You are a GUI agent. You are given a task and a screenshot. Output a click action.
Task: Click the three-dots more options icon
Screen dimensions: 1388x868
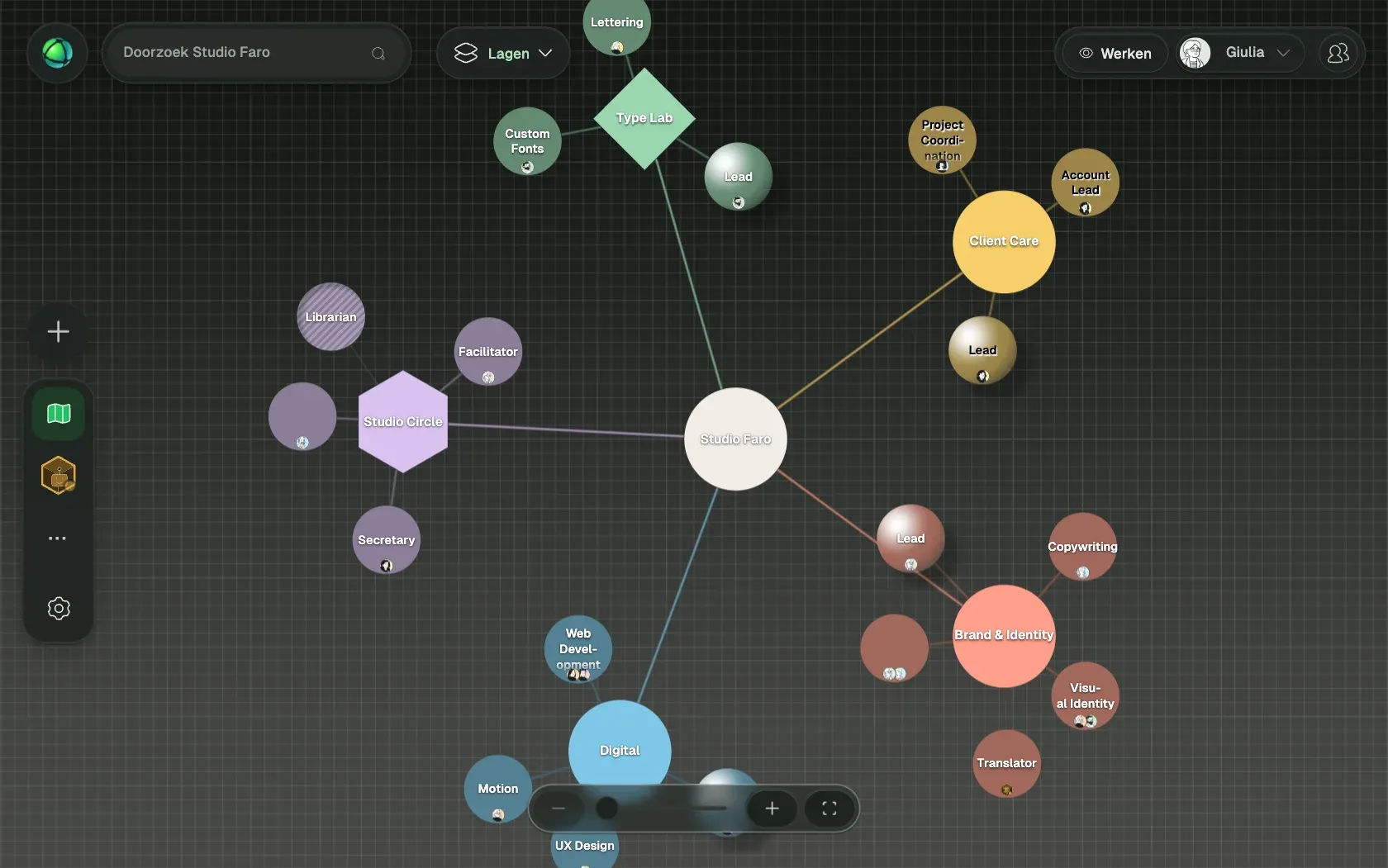57,538
